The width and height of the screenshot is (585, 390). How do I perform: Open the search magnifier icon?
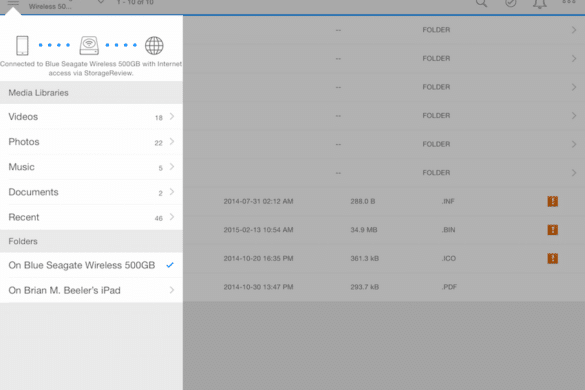[481, 3]
